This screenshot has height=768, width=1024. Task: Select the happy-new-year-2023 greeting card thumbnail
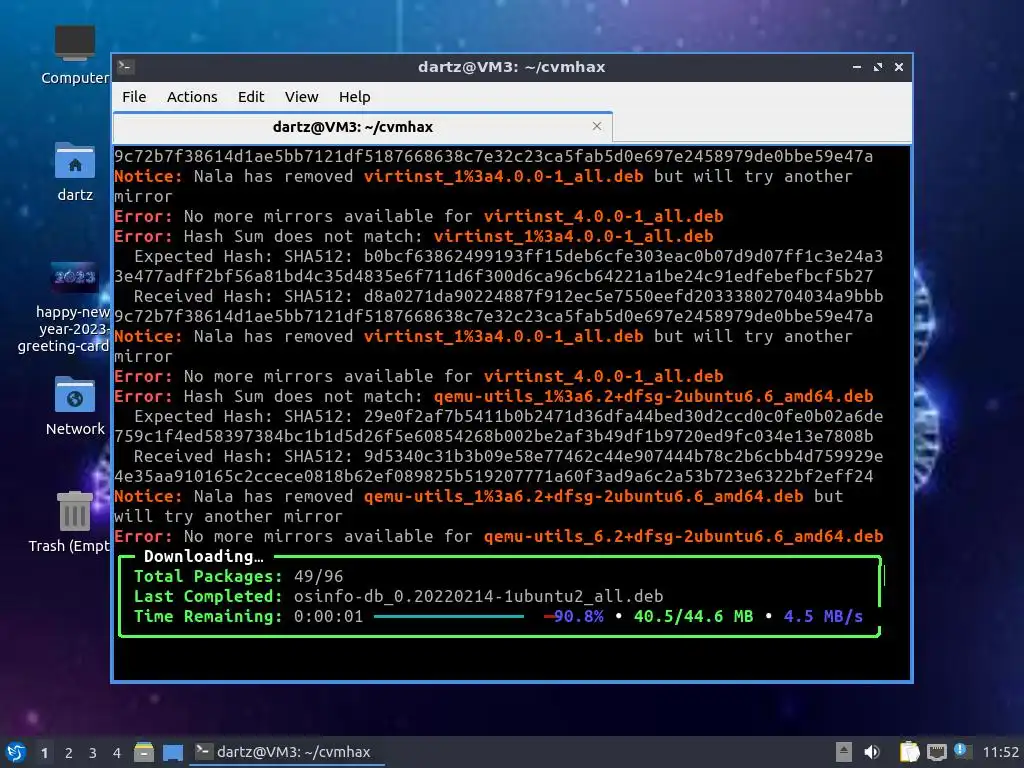[x=74, y=278]
